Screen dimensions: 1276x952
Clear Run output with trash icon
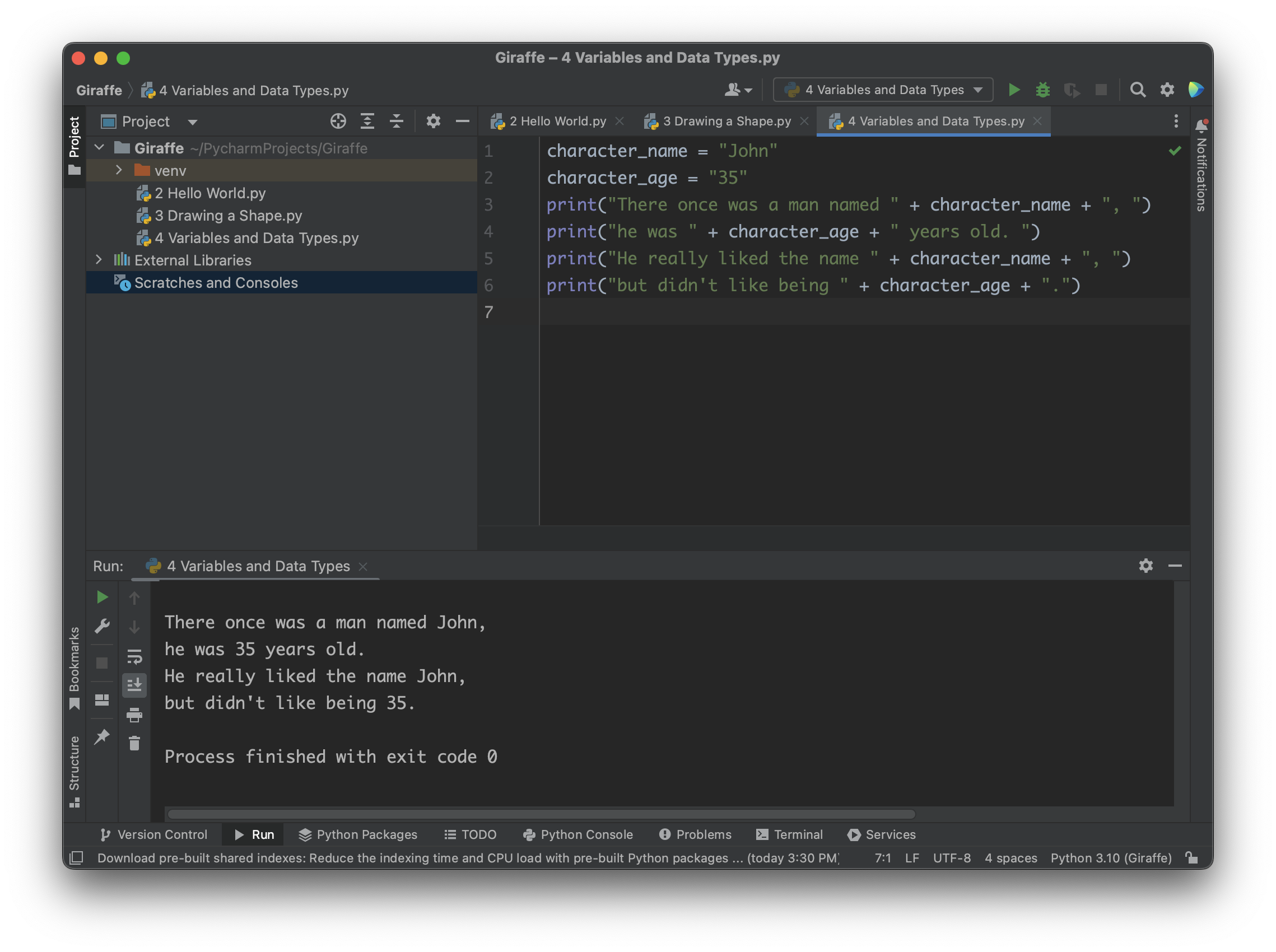click(134, 743)
